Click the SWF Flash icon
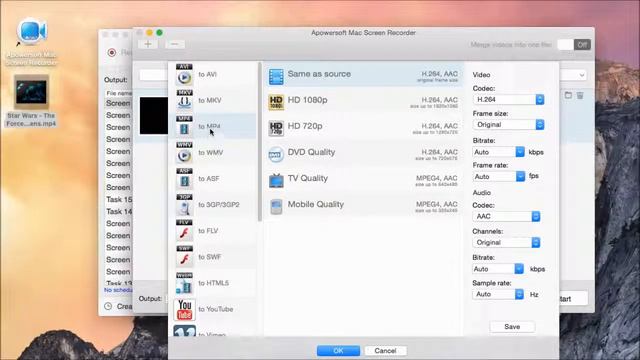 click(184, 257)
